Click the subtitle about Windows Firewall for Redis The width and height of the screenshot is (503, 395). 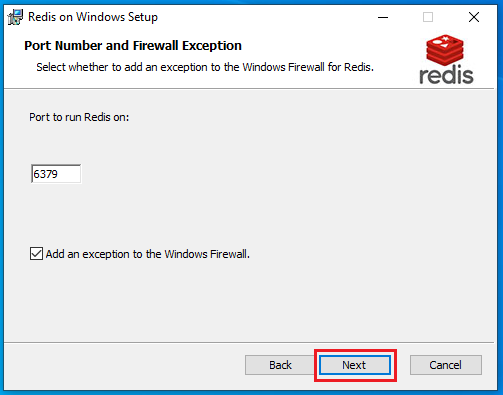[x=205, y=67]
